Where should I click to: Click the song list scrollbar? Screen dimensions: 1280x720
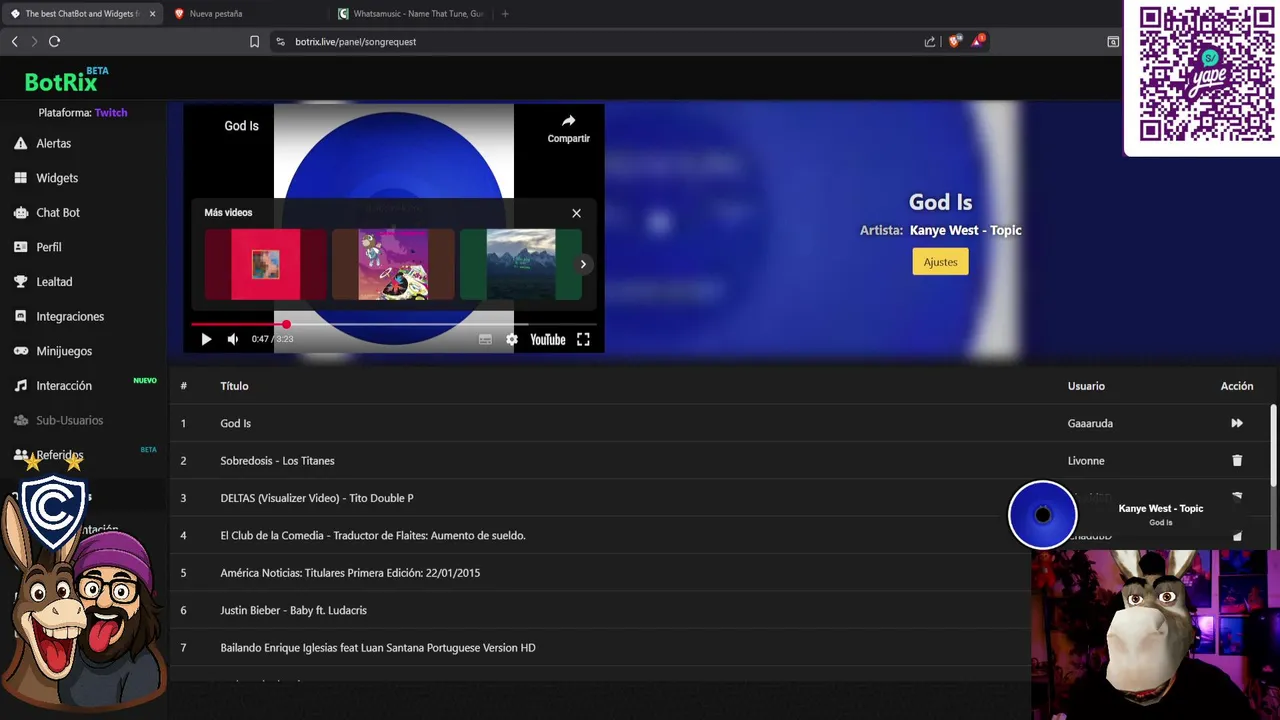[x=1273, y=445]
